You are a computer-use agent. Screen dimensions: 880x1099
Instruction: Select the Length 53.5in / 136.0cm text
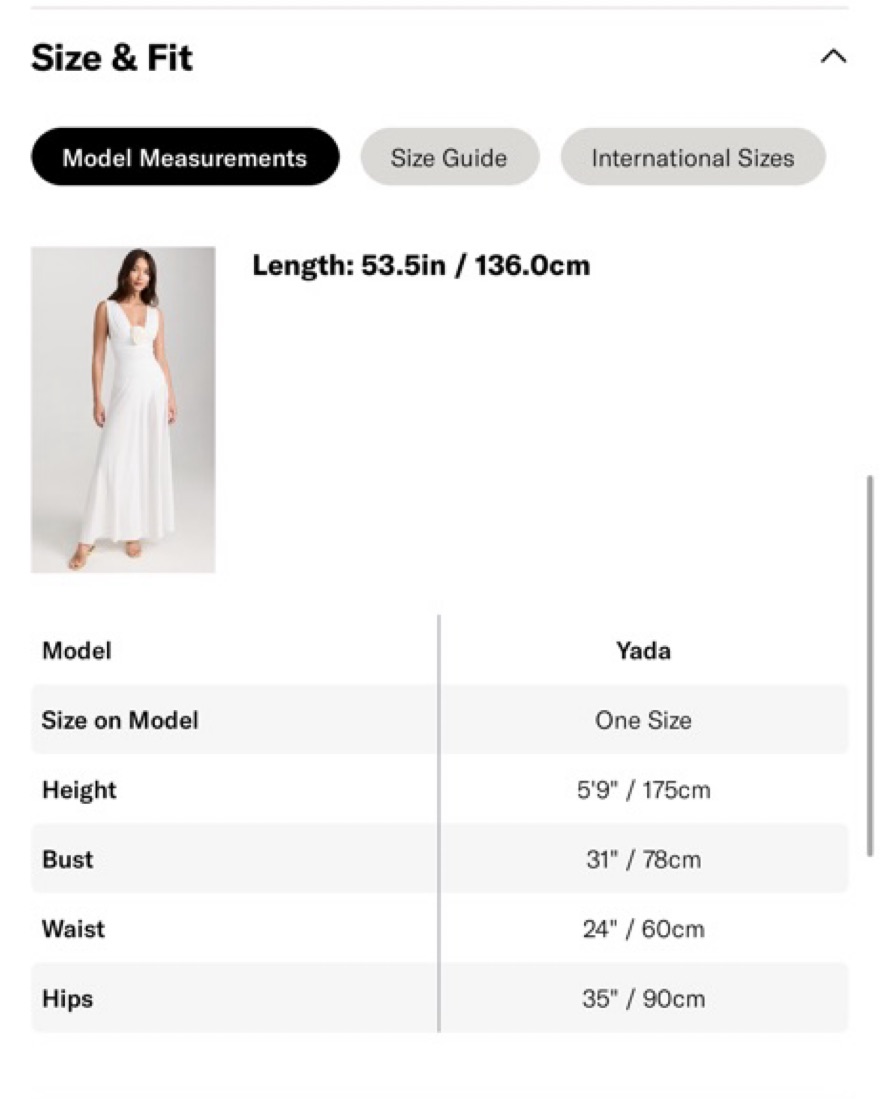421,265
